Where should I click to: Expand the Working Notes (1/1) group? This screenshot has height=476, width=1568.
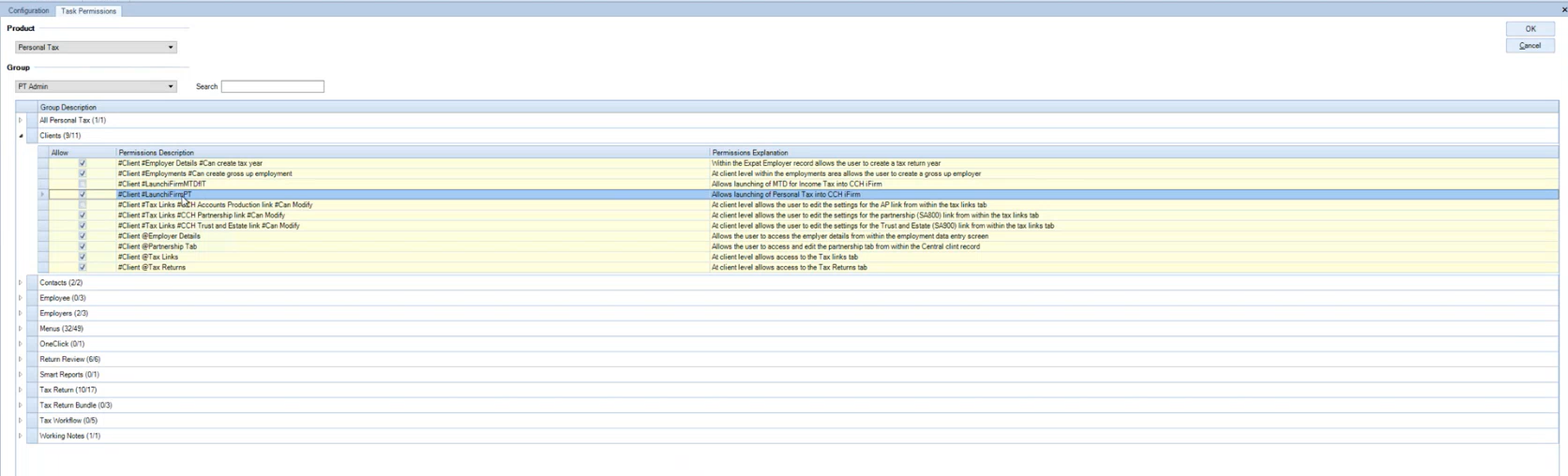[21, 436]
